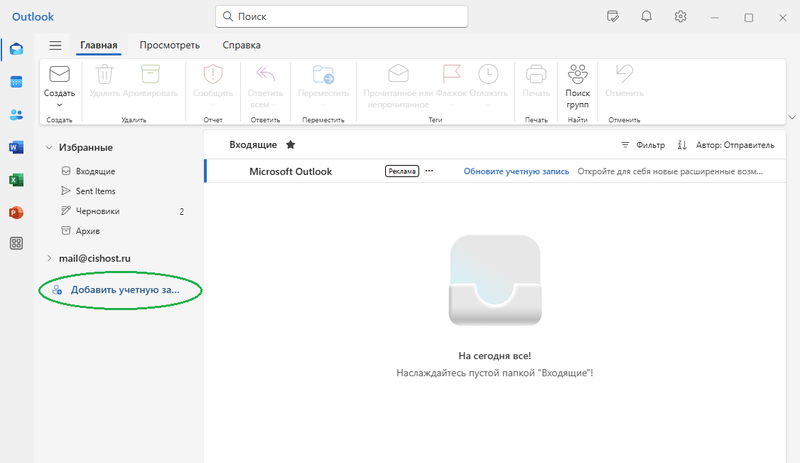Open the Microsoft Outlook ad message
This screenshot has width=800, height=463.
coord(495,172)
